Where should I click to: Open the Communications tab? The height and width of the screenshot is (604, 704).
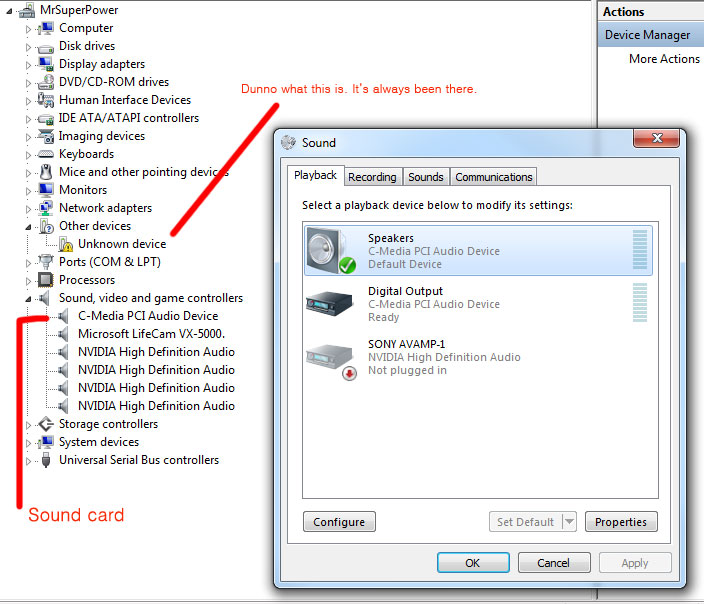493,177
